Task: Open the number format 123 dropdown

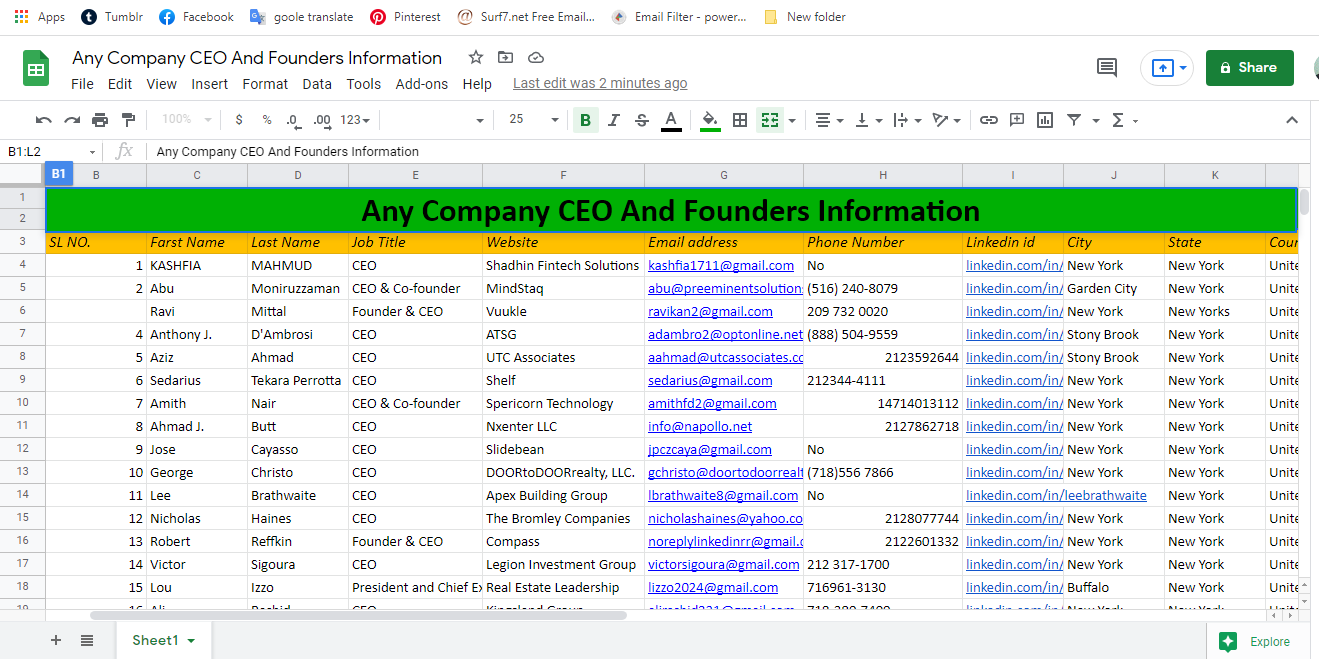Action: (x=355, y=120)
